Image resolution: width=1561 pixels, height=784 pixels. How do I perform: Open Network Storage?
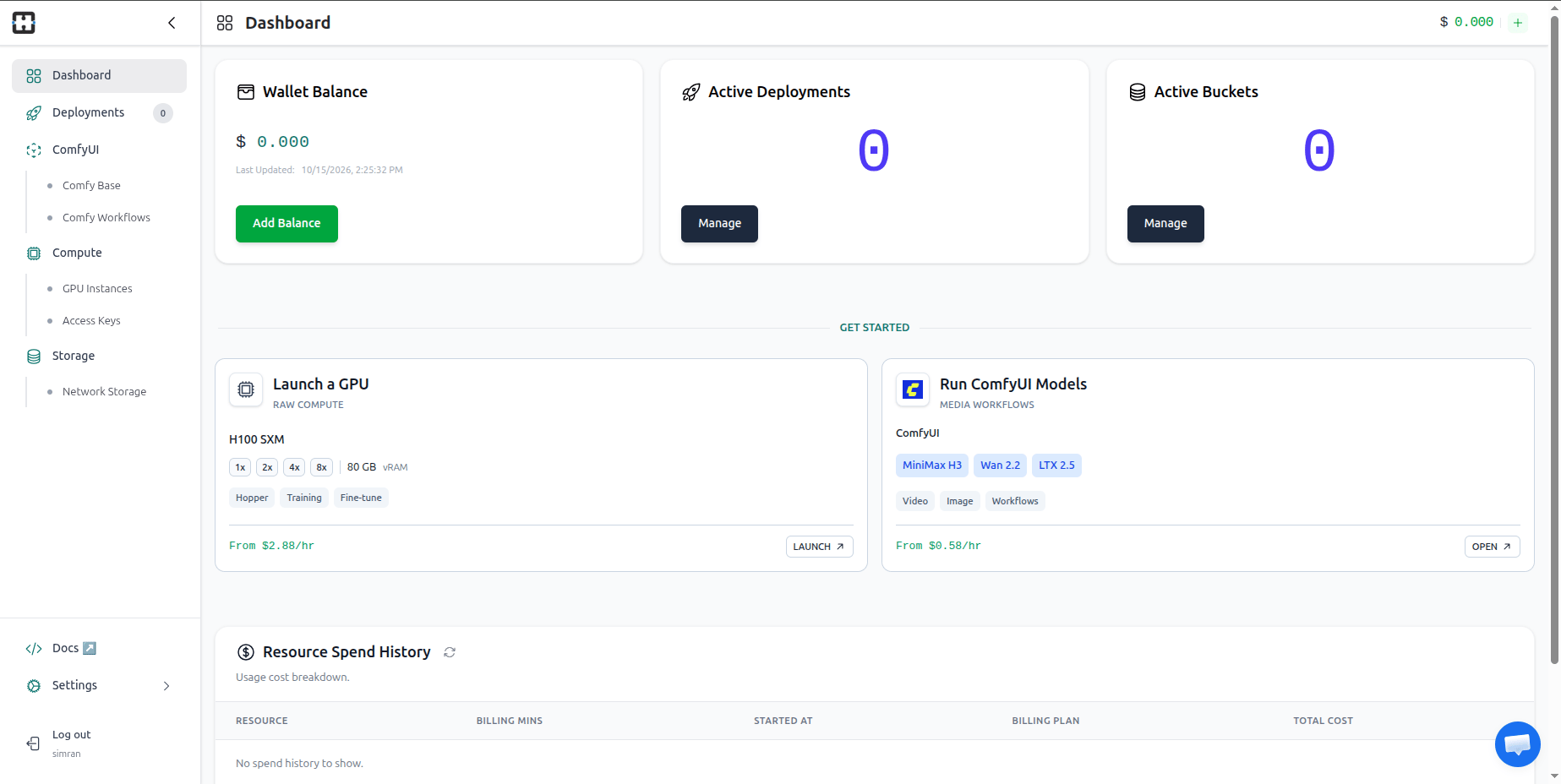(x=104, y=392)
